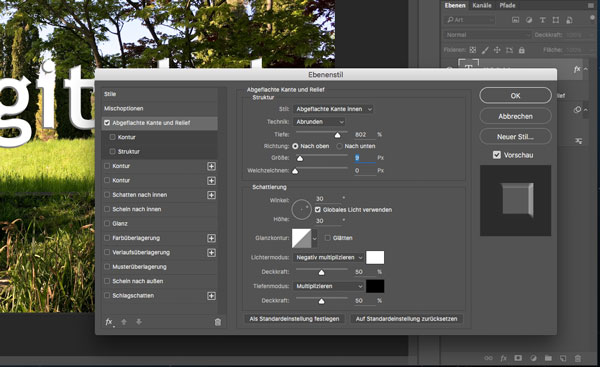Create new group folder icon
The image size is (600, 367).
pos(548,358)
